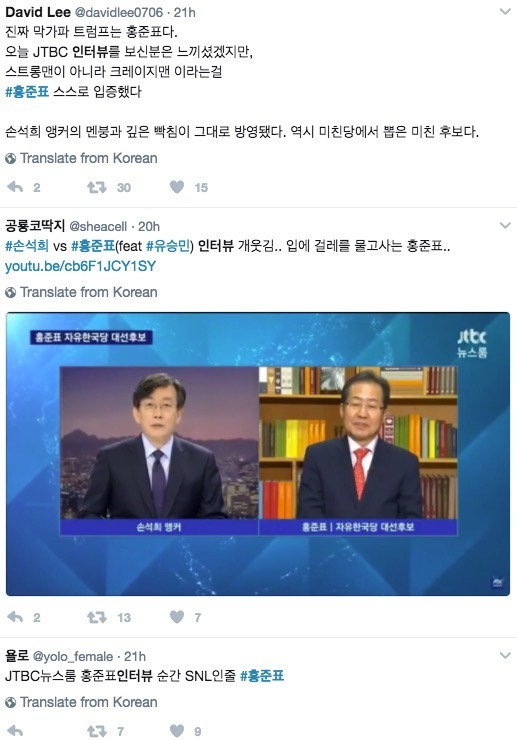Viewport: 517px width, 740px height.
Task: Translate David Lee's tweet from Korean
Action: pos(81,158)
